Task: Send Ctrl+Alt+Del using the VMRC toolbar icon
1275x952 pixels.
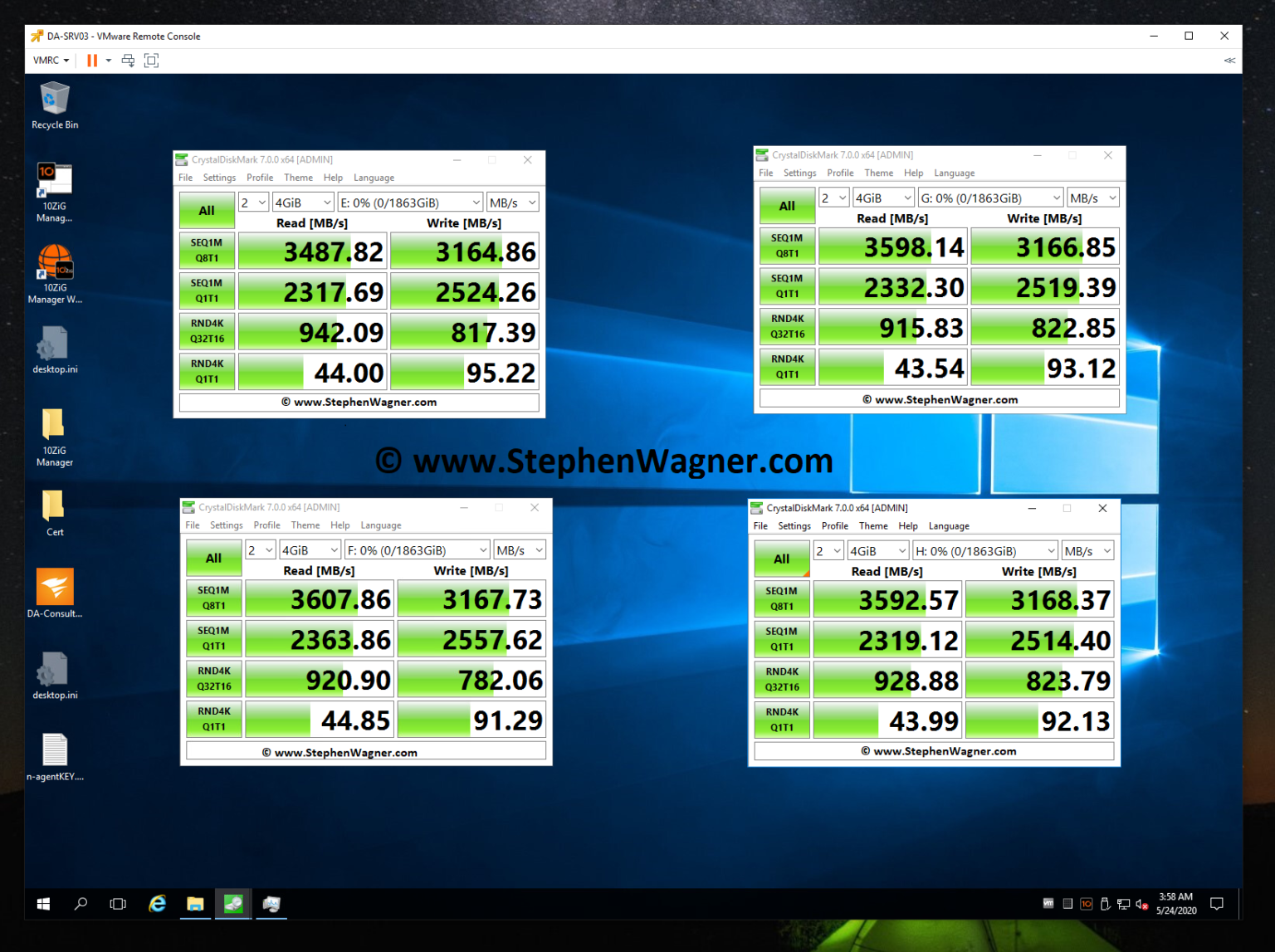Action: pyautogui.click(x=128, y=60)
